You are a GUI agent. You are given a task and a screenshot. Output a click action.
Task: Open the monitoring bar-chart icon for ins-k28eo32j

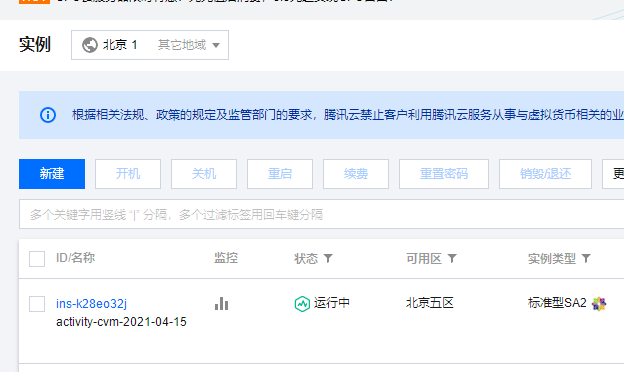221,304
